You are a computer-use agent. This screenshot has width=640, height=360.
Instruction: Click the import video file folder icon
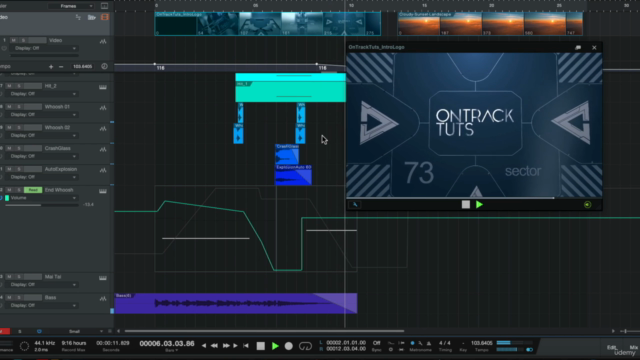(92, 17)
